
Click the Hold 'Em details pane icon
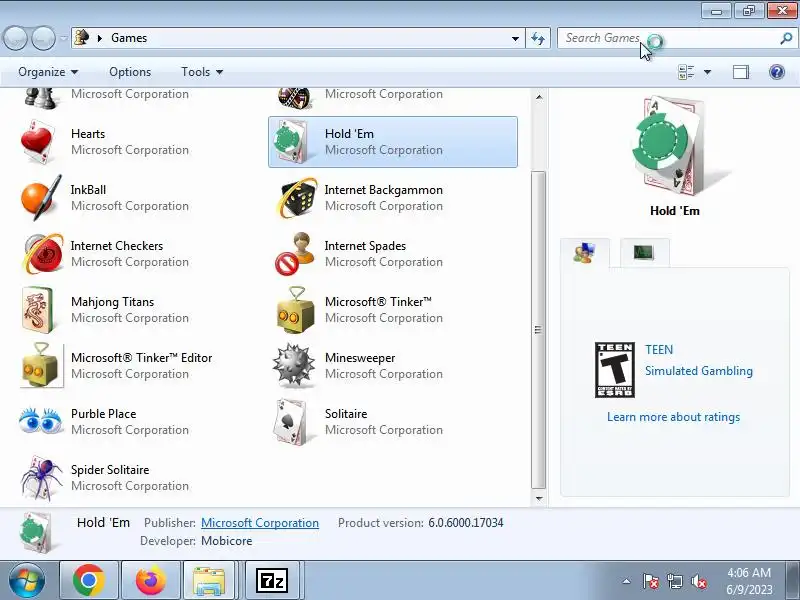(36, 533)
